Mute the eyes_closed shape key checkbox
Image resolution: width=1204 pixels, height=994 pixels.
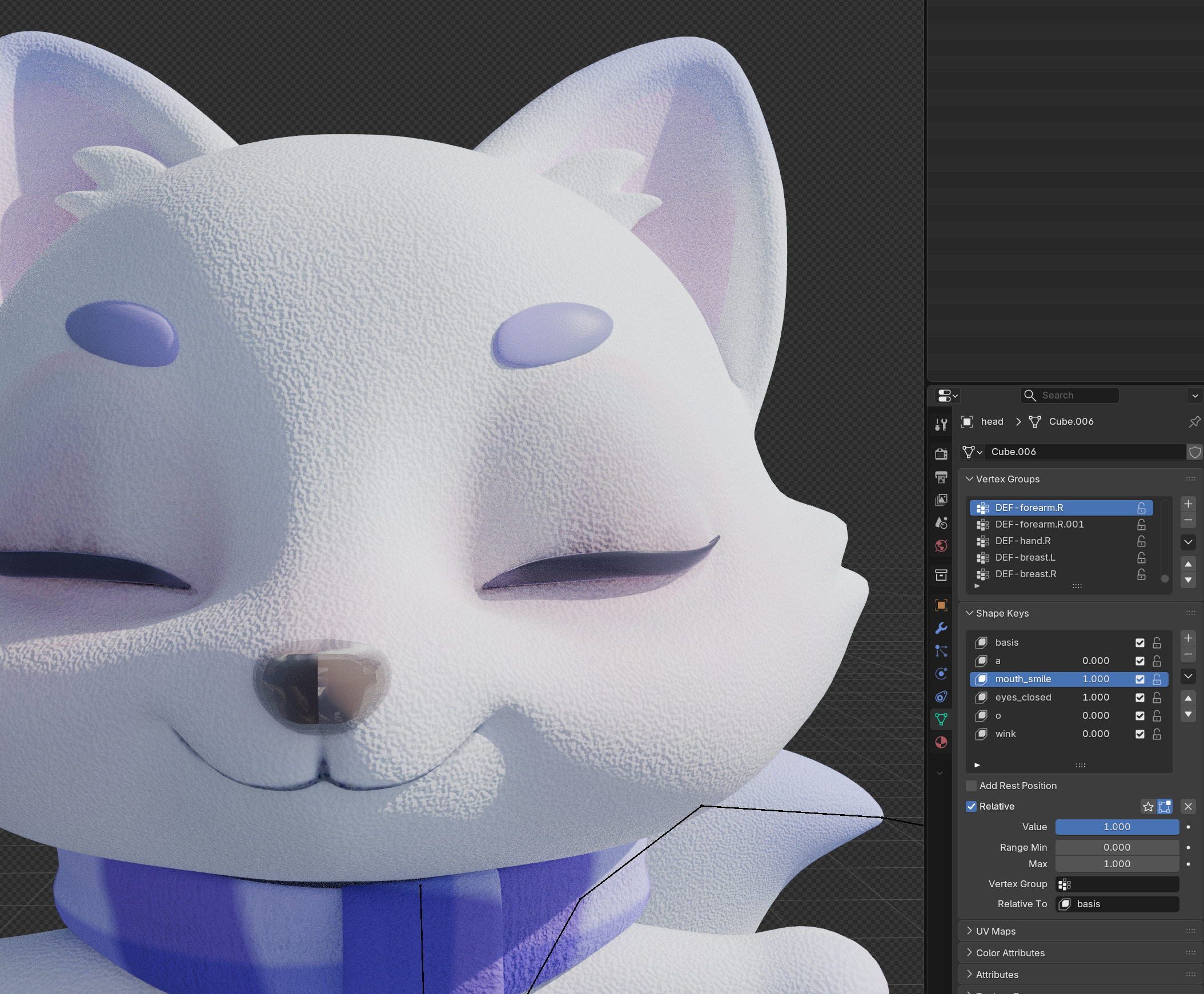pos(1140,698)
